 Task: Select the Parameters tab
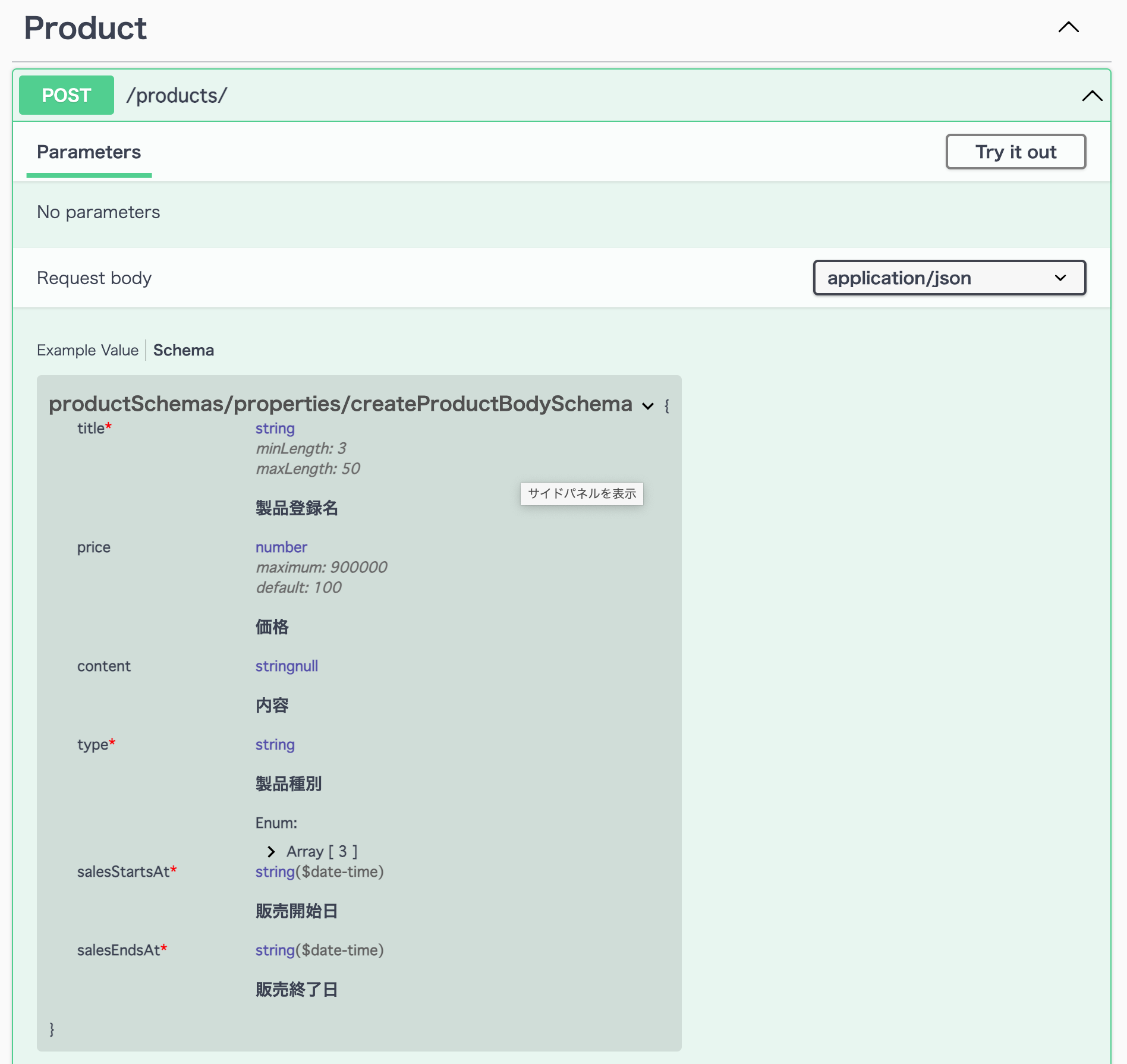point(89,152)
